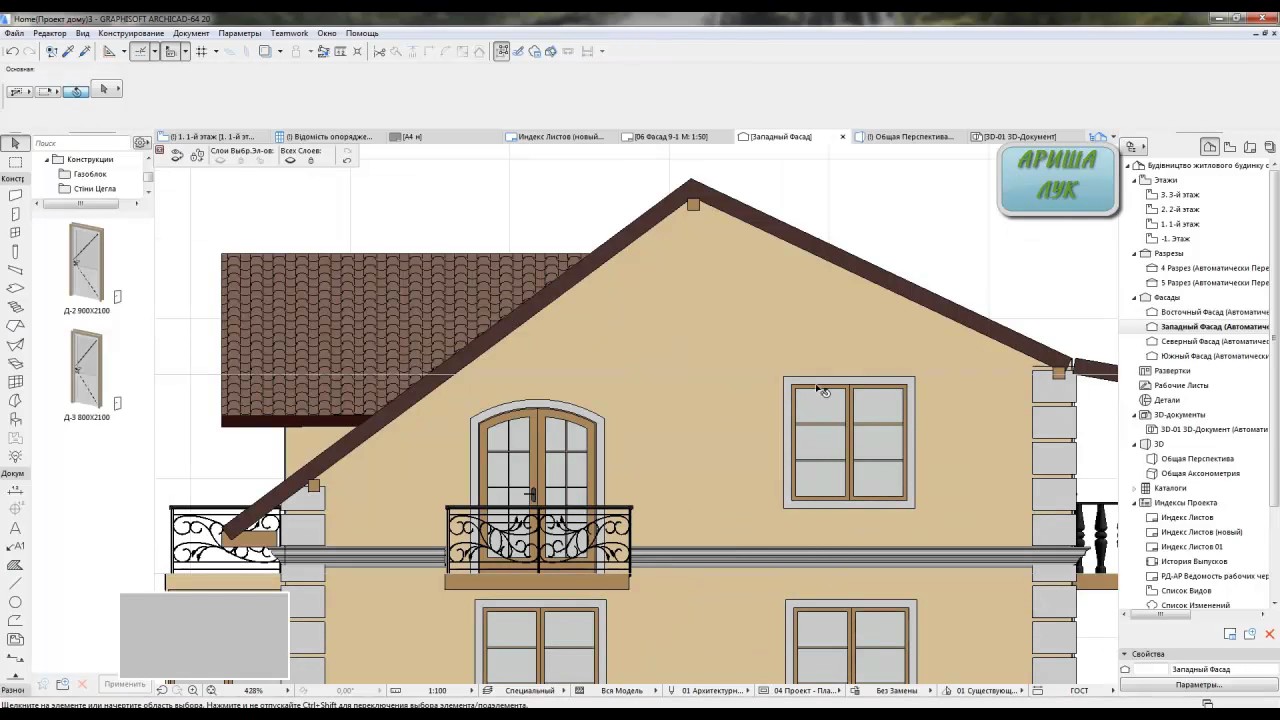
Task: Collapse the Фасады tree node
Action: click(1135, 297)
